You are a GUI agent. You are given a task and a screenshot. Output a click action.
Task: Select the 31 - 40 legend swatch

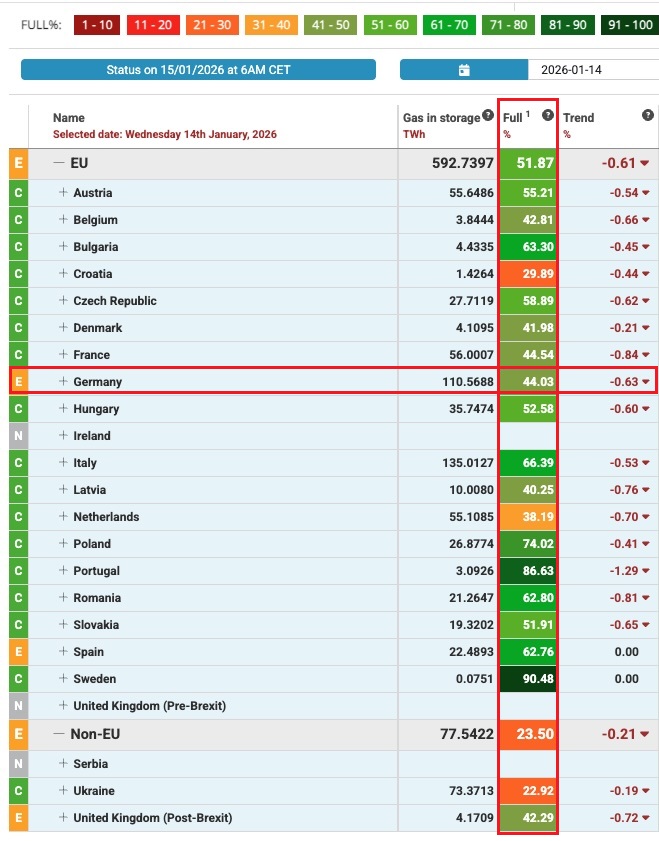pyautogui.click(x=271, y=25)
